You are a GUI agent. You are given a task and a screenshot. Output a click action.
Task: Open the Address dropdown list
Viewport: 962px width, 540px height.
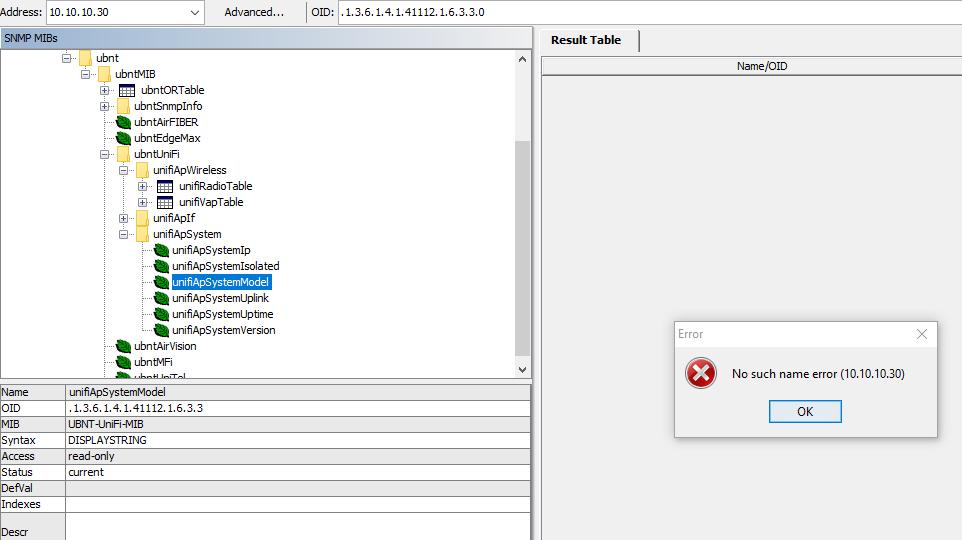point(195,13)
